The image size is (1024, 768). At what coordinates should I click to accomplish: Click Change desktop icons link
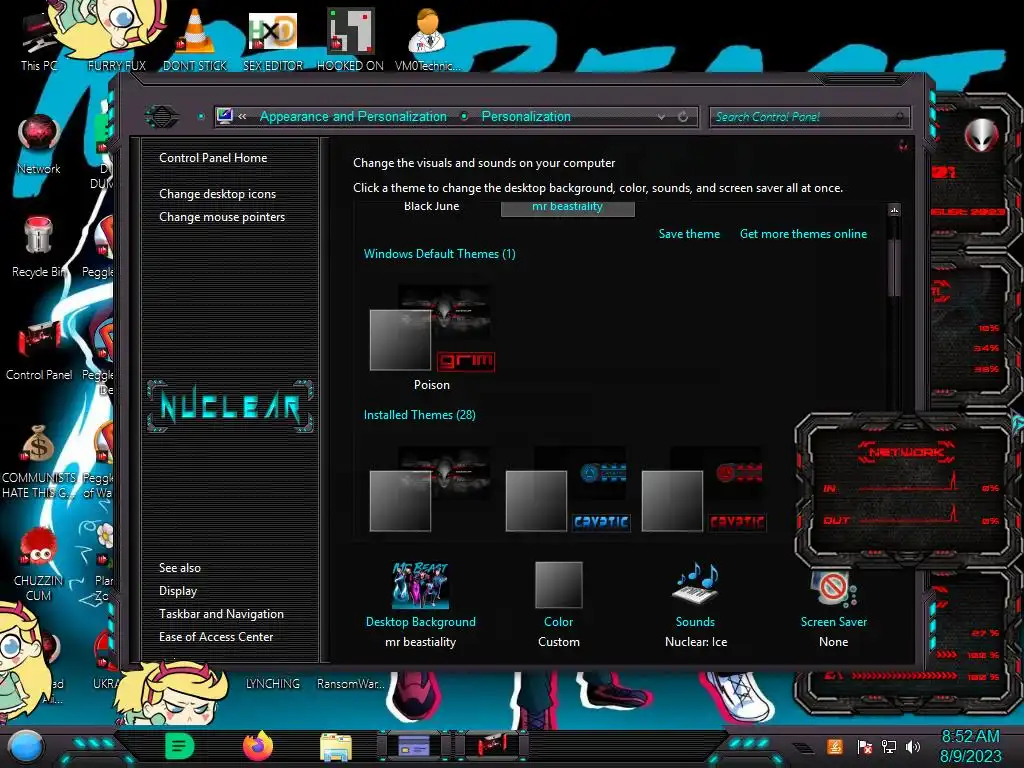tap(217, 194)
